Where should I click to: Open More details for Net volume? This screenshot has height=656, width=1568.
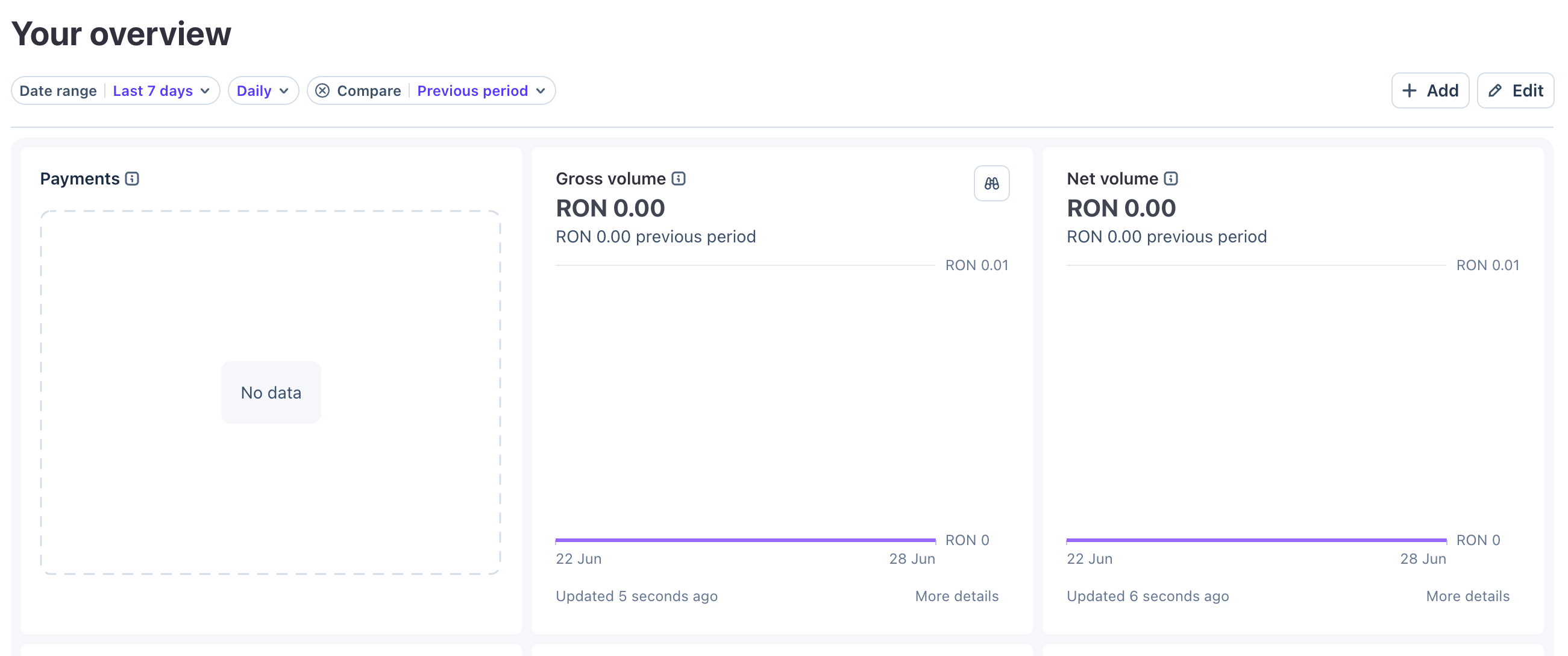pos(1467,596)
